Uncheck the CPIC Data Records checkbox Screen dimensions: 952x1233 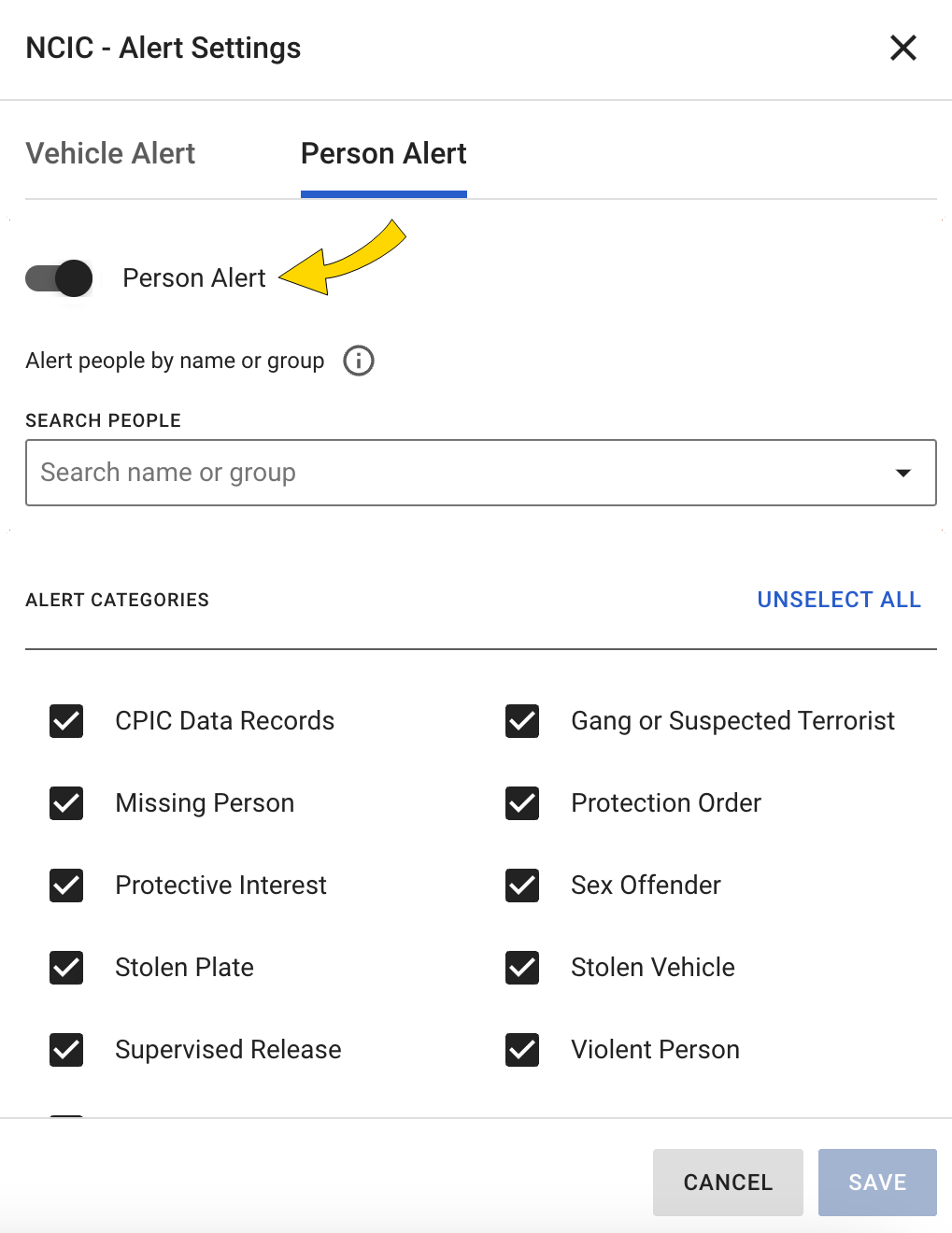(66, 721)
